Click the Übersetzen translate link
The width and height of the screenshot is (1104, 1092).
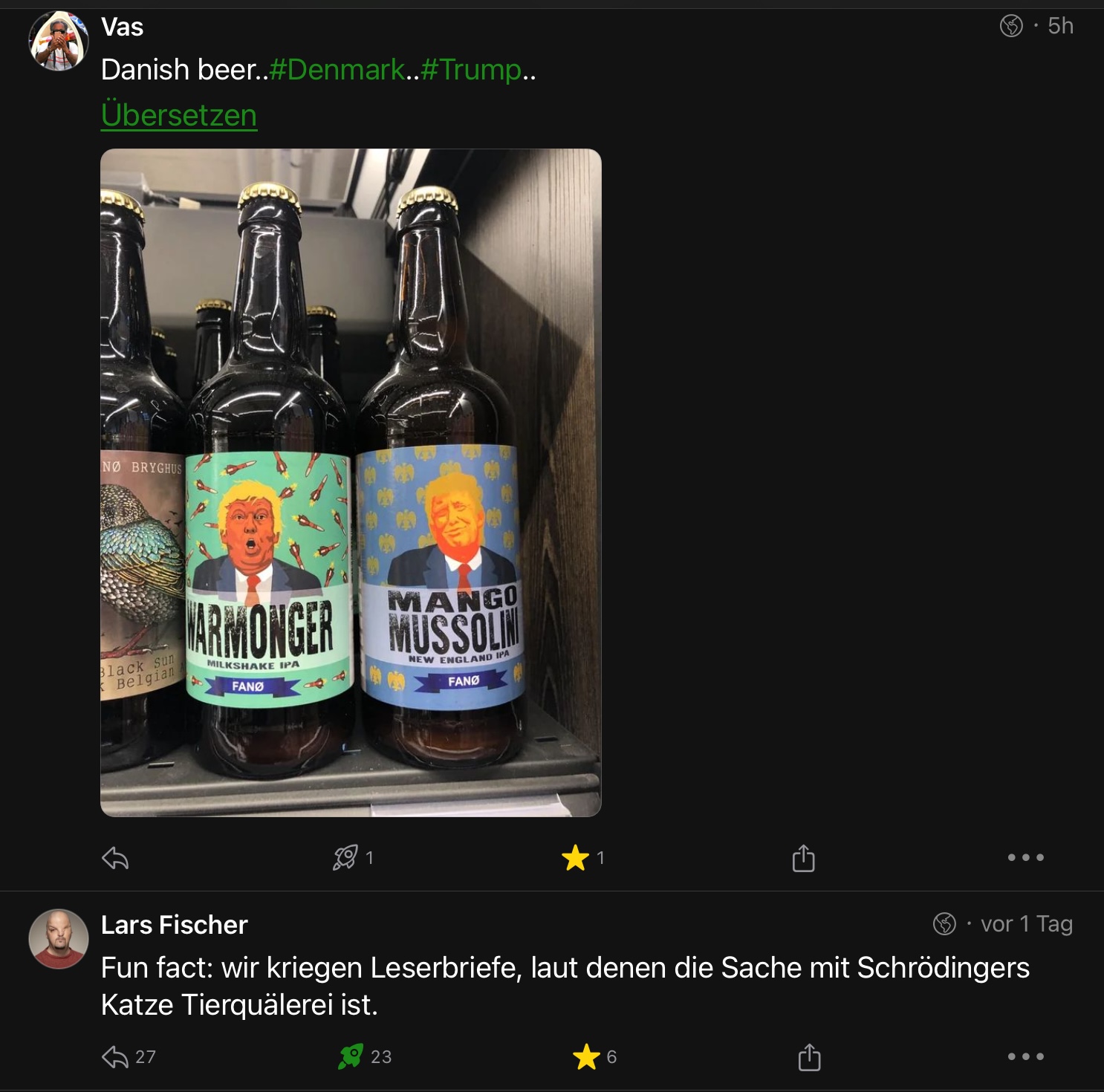(179, 115)
